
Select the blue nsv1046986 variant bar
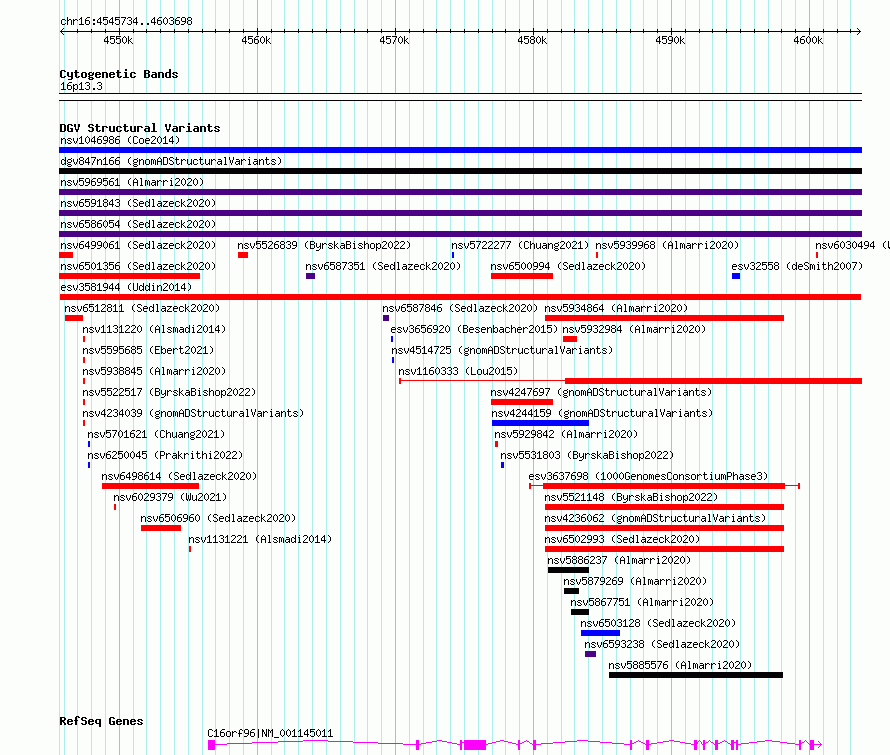pos(460,150)
